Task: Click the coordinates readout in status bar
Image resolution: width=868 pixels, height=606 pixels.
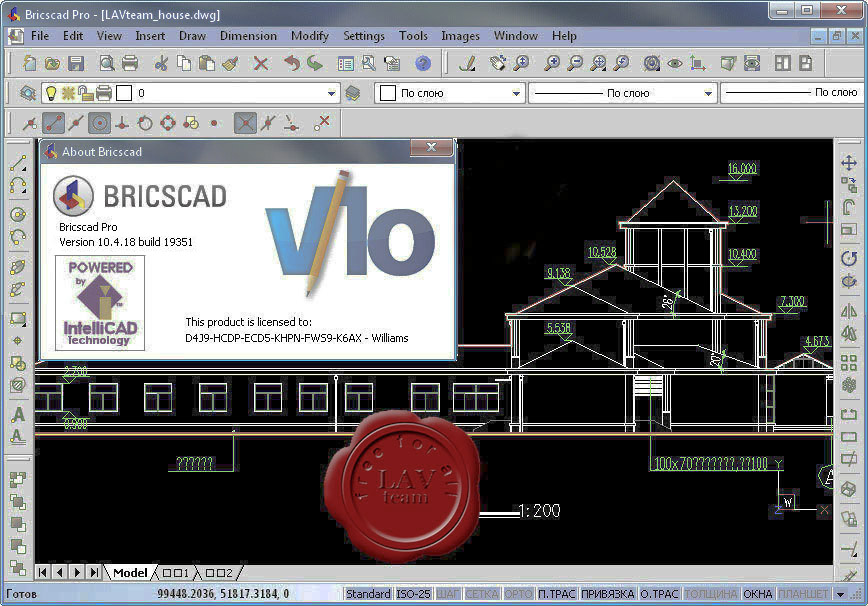Action: pos(223,594)
